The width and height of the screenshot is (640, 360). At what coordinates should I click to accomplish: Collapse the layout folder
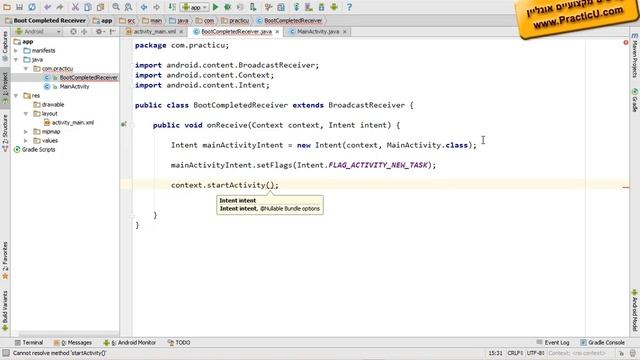click(x=26, y=113)
